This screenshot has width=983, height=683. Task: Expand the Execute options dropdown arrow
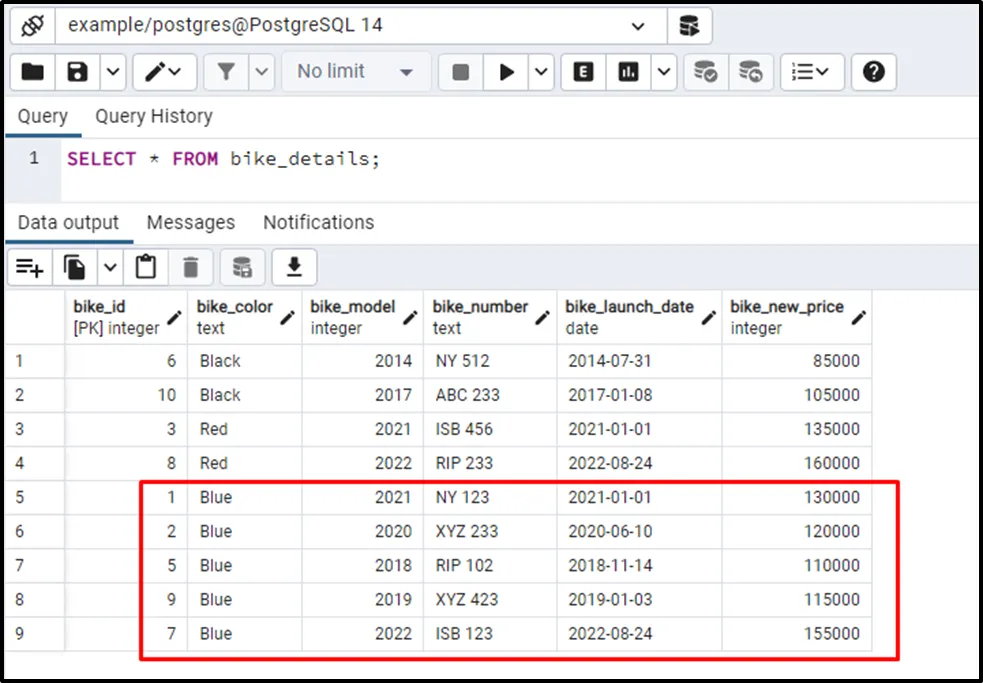541,72
